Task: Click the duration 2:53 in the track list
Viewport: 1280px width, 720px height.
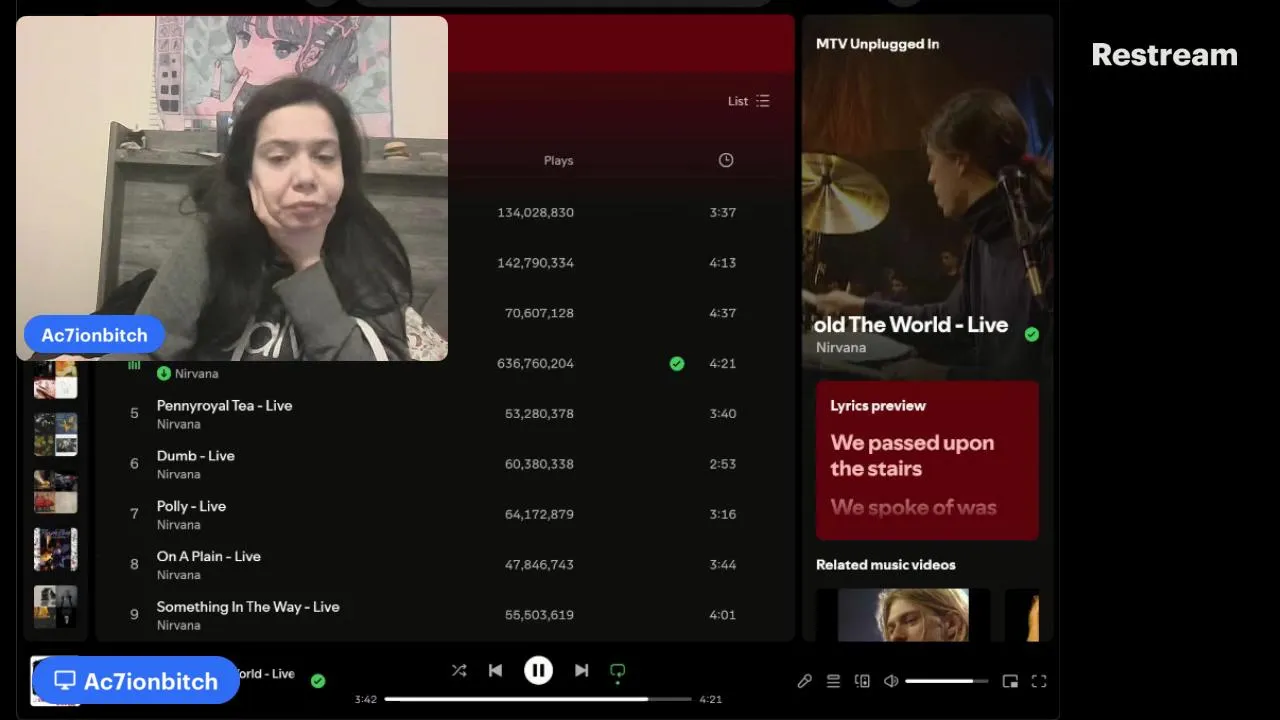Action: click(x=723, y=464)
